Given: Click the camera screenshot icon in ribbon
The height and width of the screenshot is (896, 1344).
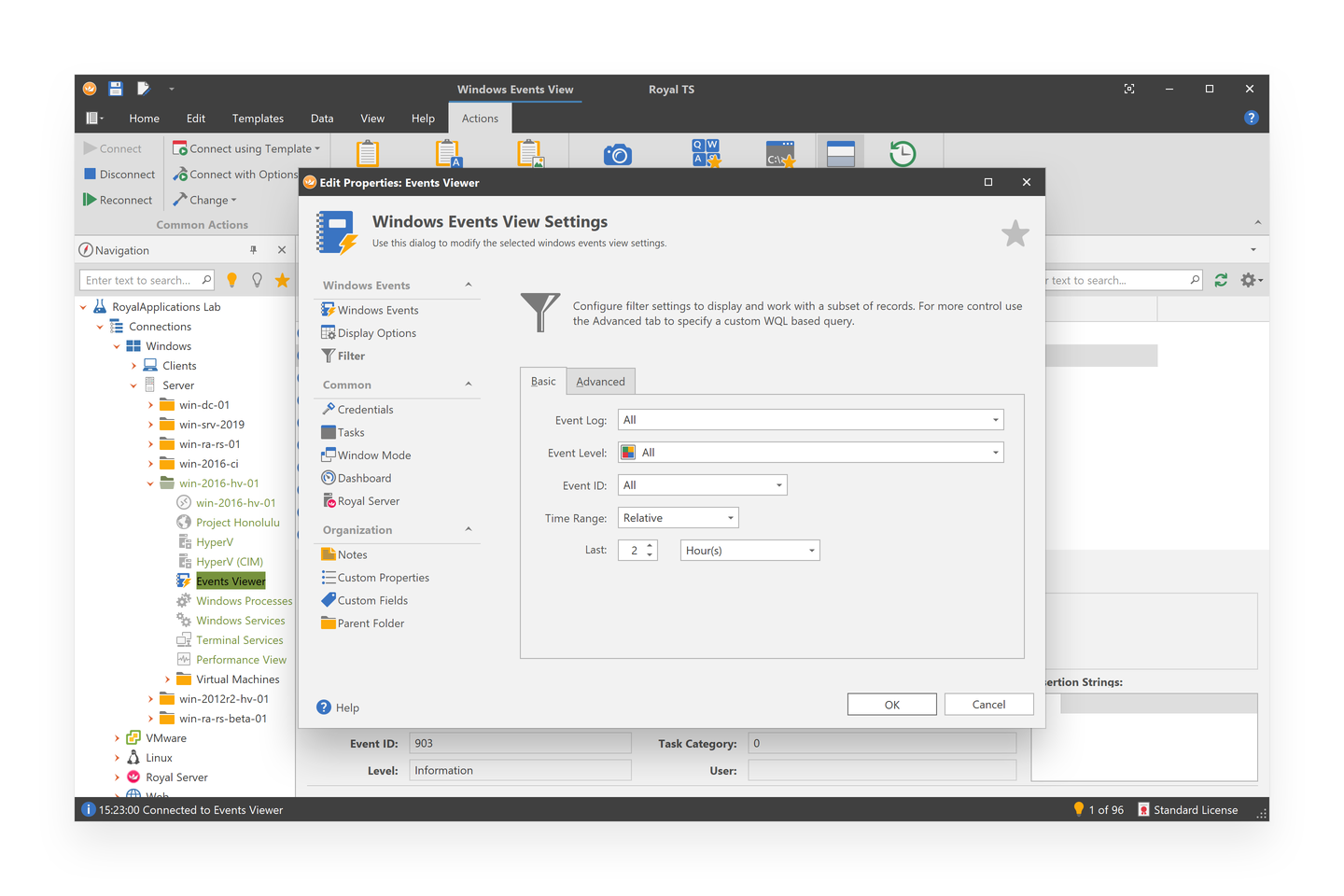Looking at the screenshot, I should pyautogui.click(x=617, y=155).
